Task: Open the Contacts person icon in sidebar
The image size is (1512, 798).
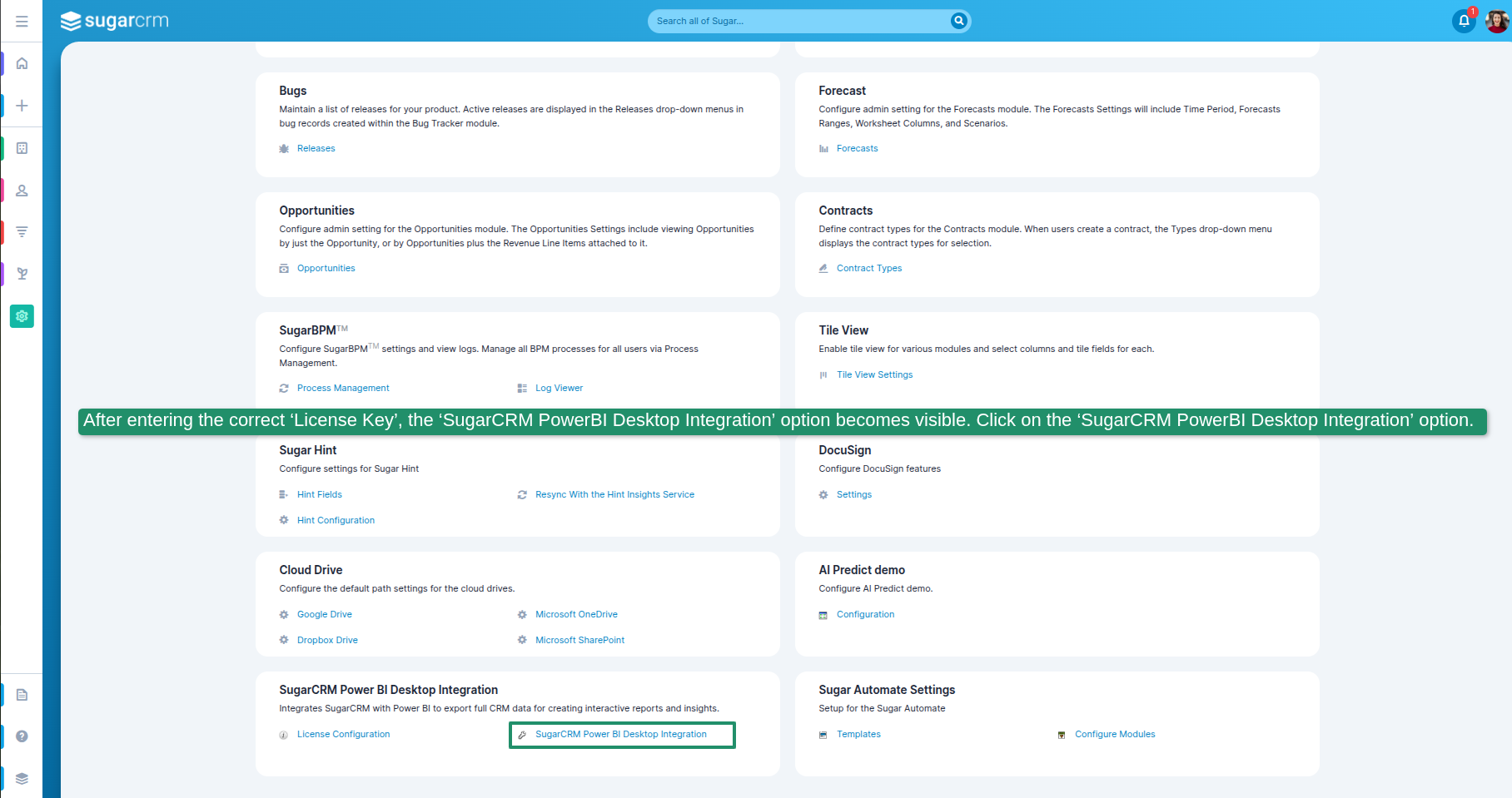Action: [x=22, y=191]
